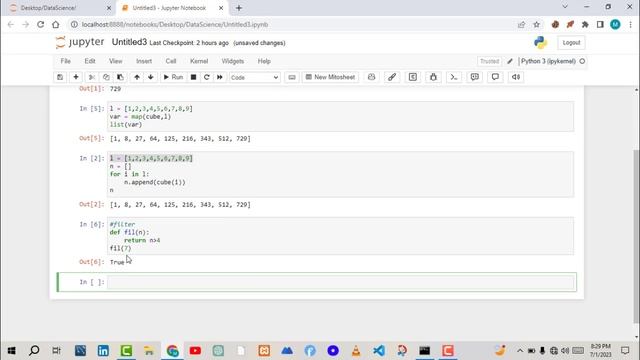Show hidden system tray icons chevron
This screenshot has width=640, height=360.
point(520,351)
